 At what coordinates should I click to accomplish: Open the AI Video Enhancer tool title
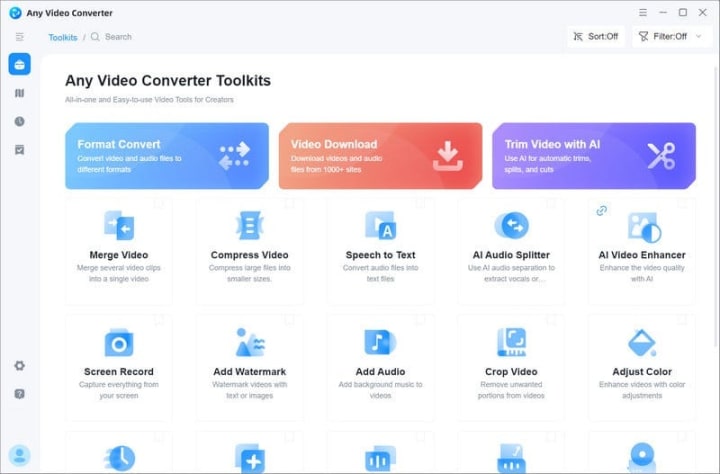[642, 255]
